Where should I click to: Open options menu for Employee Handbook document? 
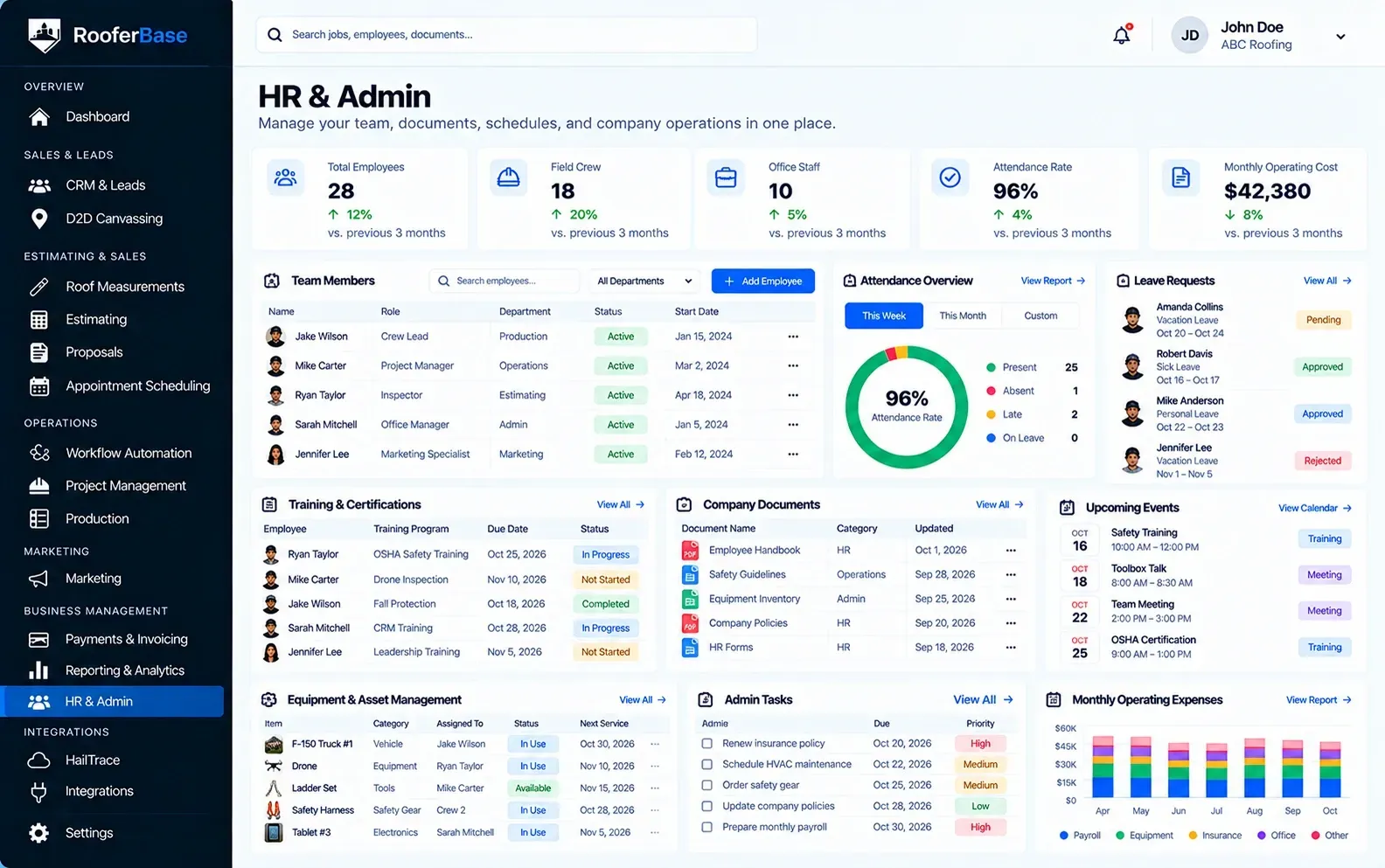(1011, 551)
